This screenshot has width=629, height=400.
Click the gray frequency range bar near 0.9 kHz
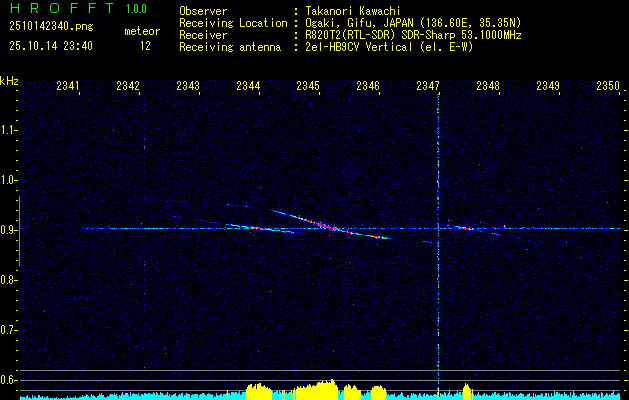point(19,231)
